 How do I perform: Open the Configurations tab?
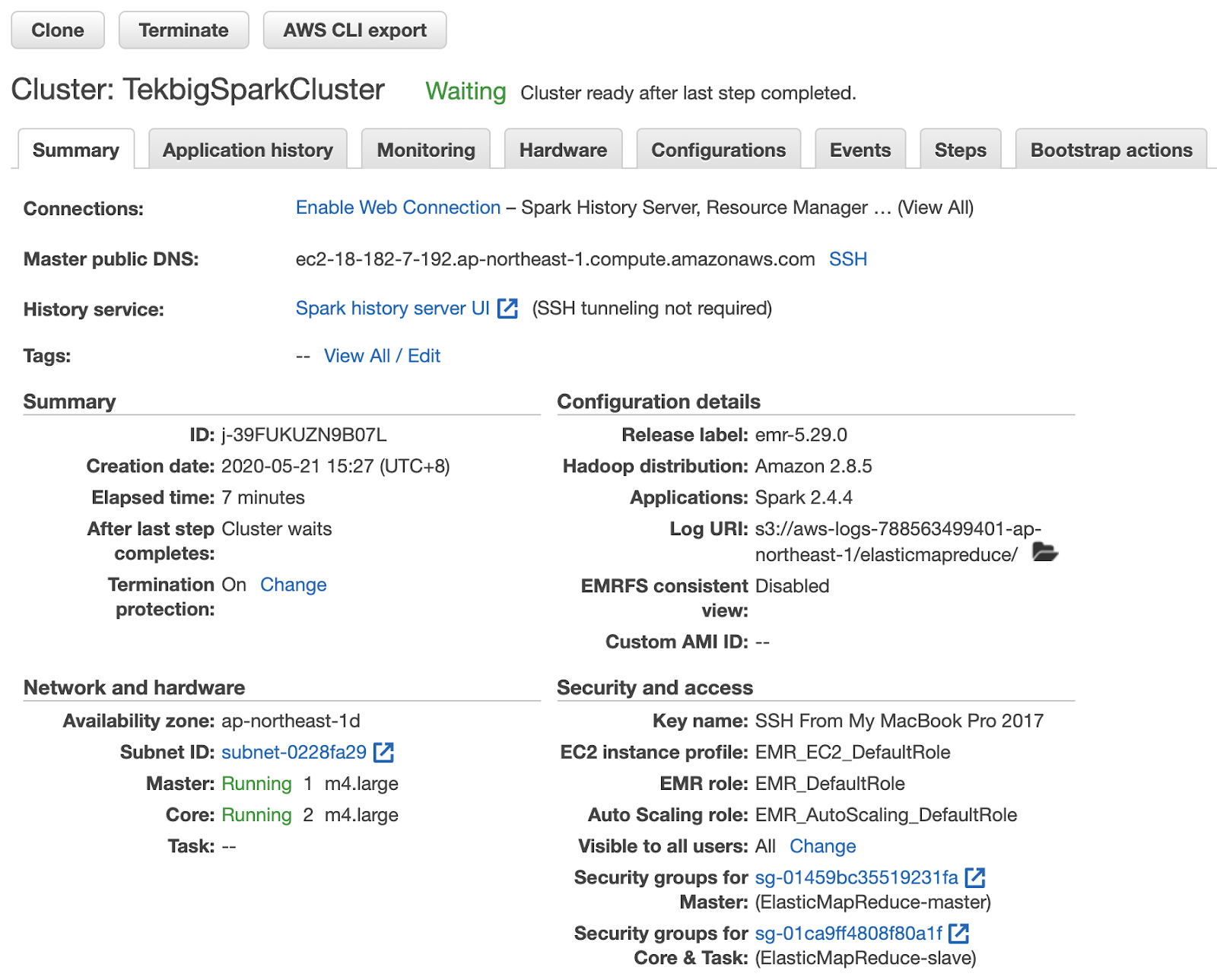[x=719, y=149]
